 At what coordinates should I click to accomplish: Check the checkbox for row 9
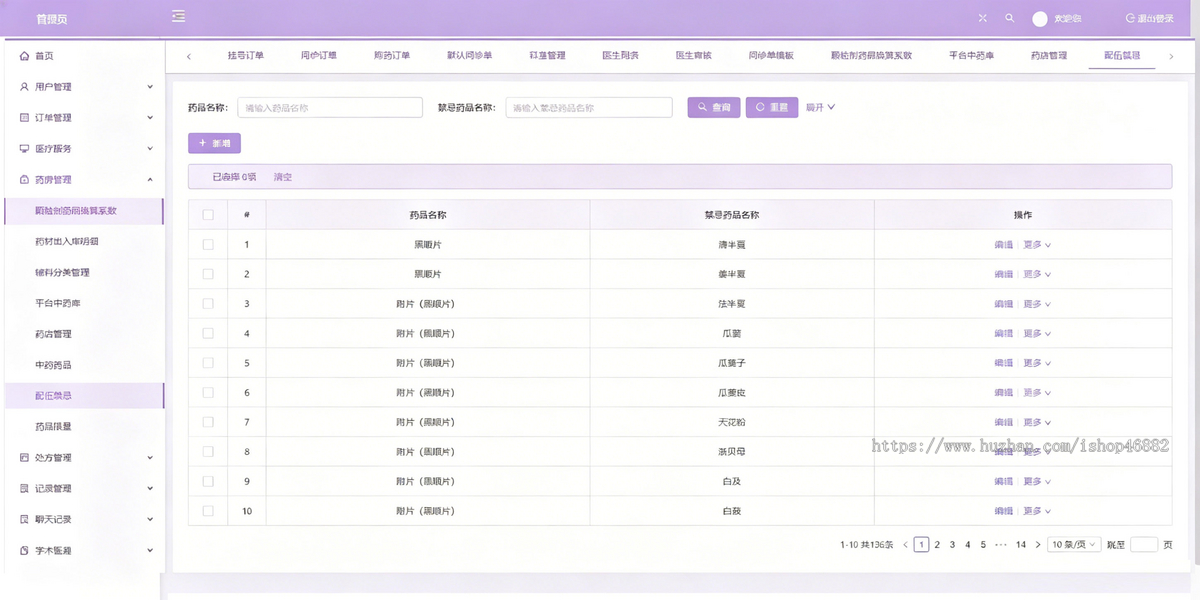(208, 481)
